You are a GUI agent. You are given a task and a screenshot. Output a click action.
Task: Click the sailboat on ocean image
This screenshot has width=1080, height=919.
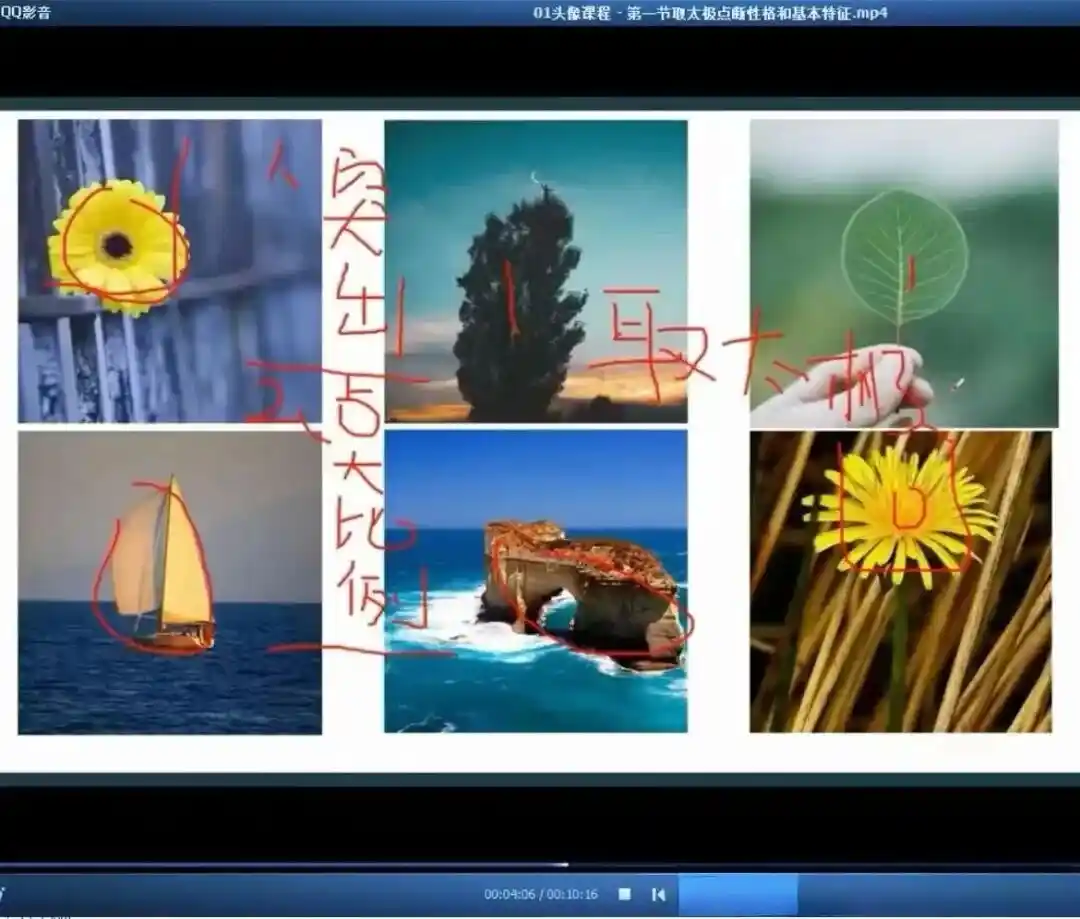click(169, 583)
